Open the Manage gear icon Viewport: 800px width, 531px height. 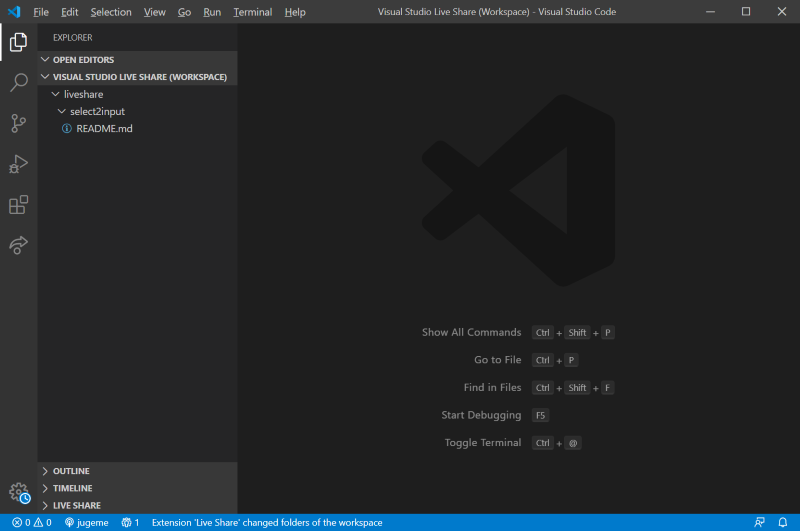click(19, 493)
